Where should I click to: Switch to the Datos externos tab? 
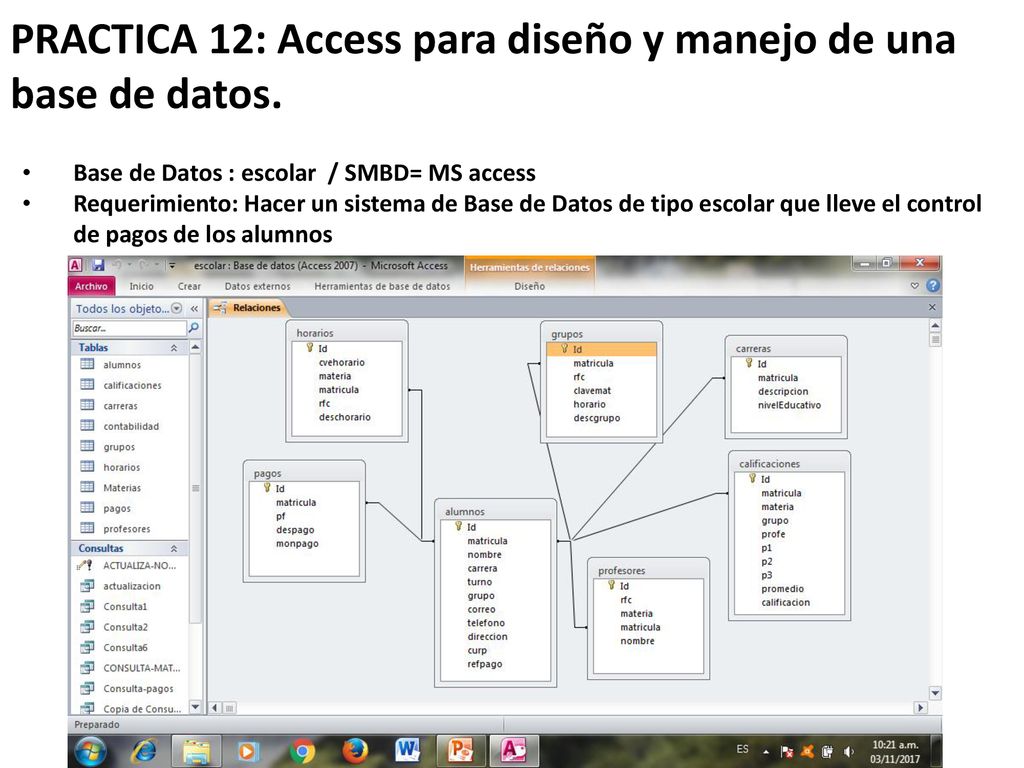257,286
